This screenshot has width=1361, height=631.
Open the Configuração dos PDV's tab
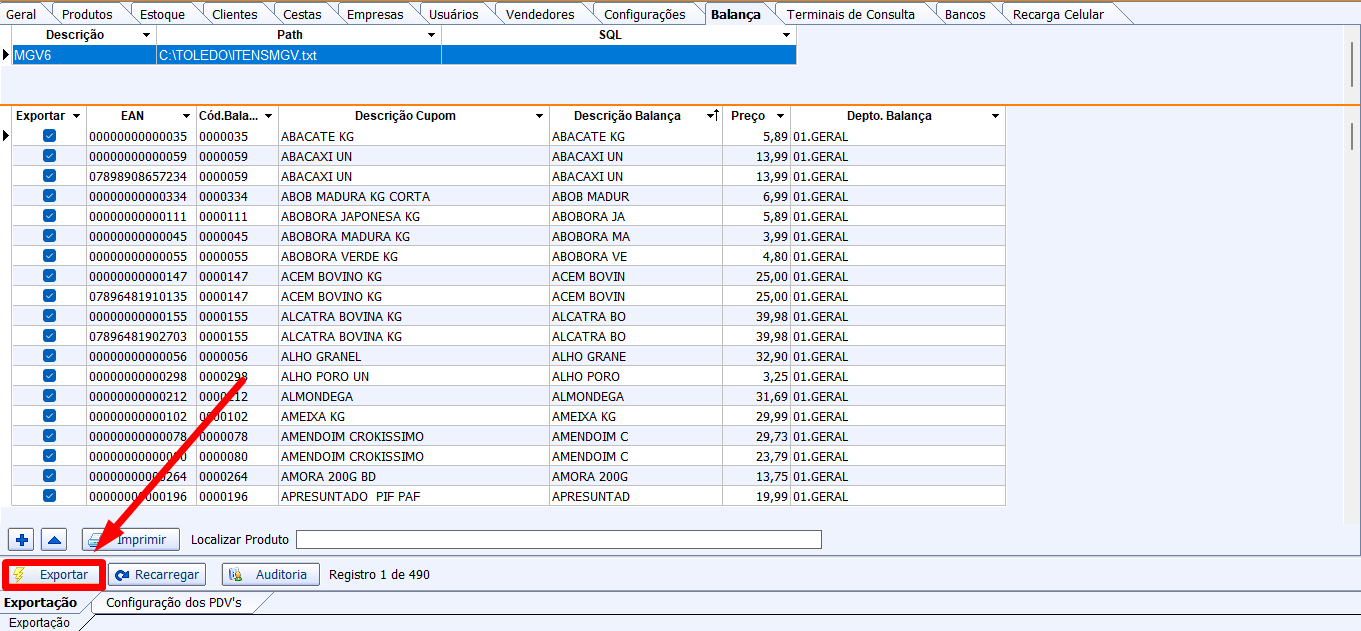174,603
